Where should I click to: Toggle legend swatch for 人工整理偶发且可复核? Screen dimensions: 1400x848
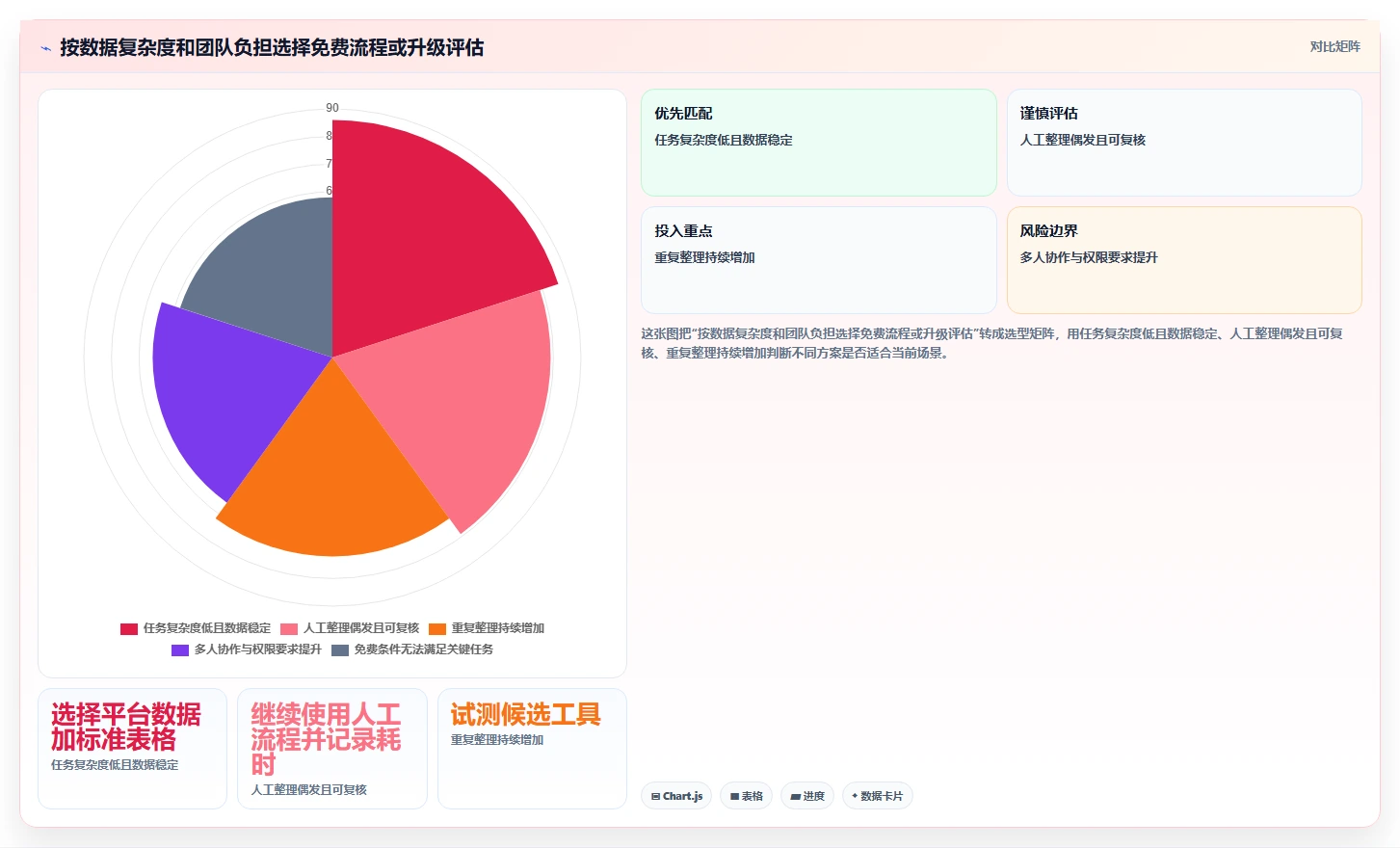pyautogui.click(x=289, y=628)
